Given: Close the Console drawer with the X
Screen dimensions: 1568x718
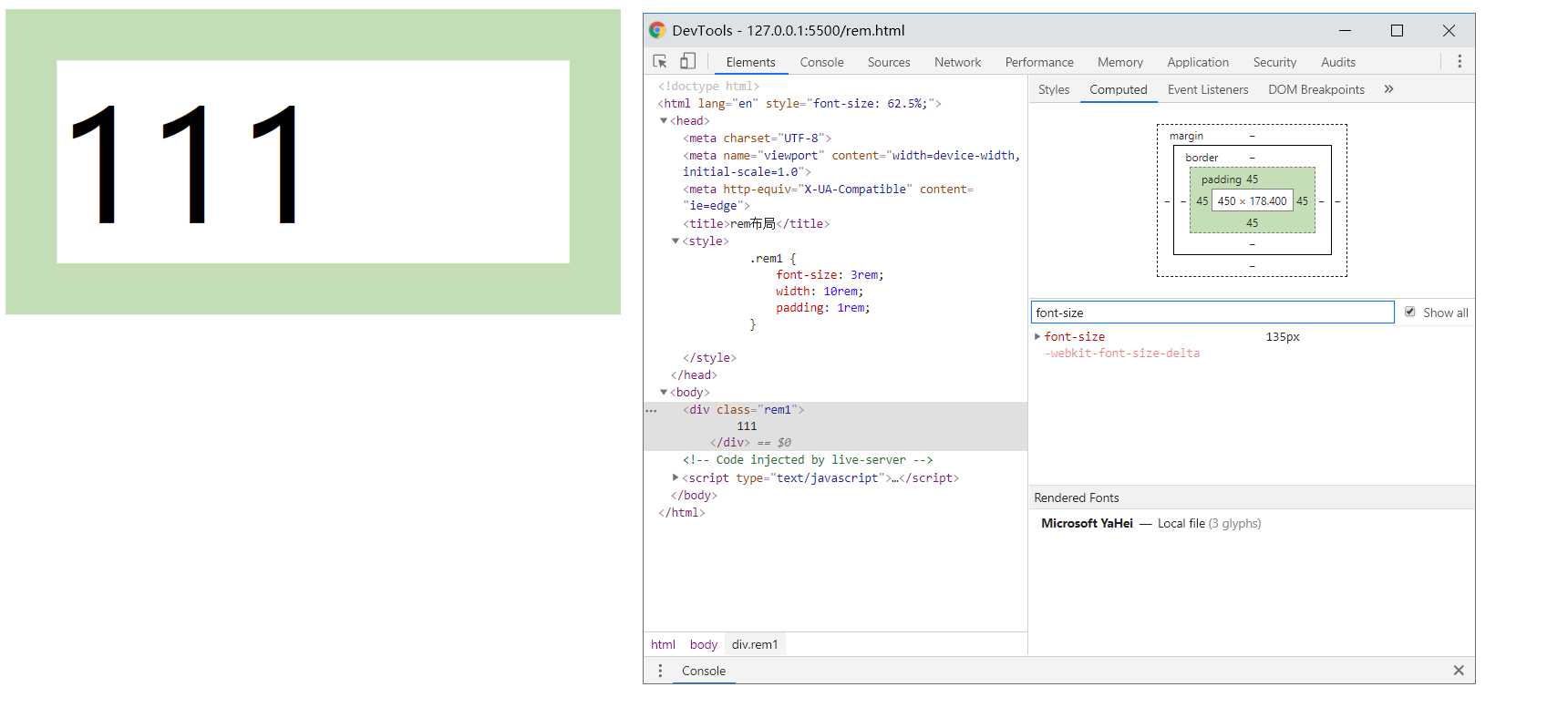Looking at the screenshot, I should tap(1459, 671).
